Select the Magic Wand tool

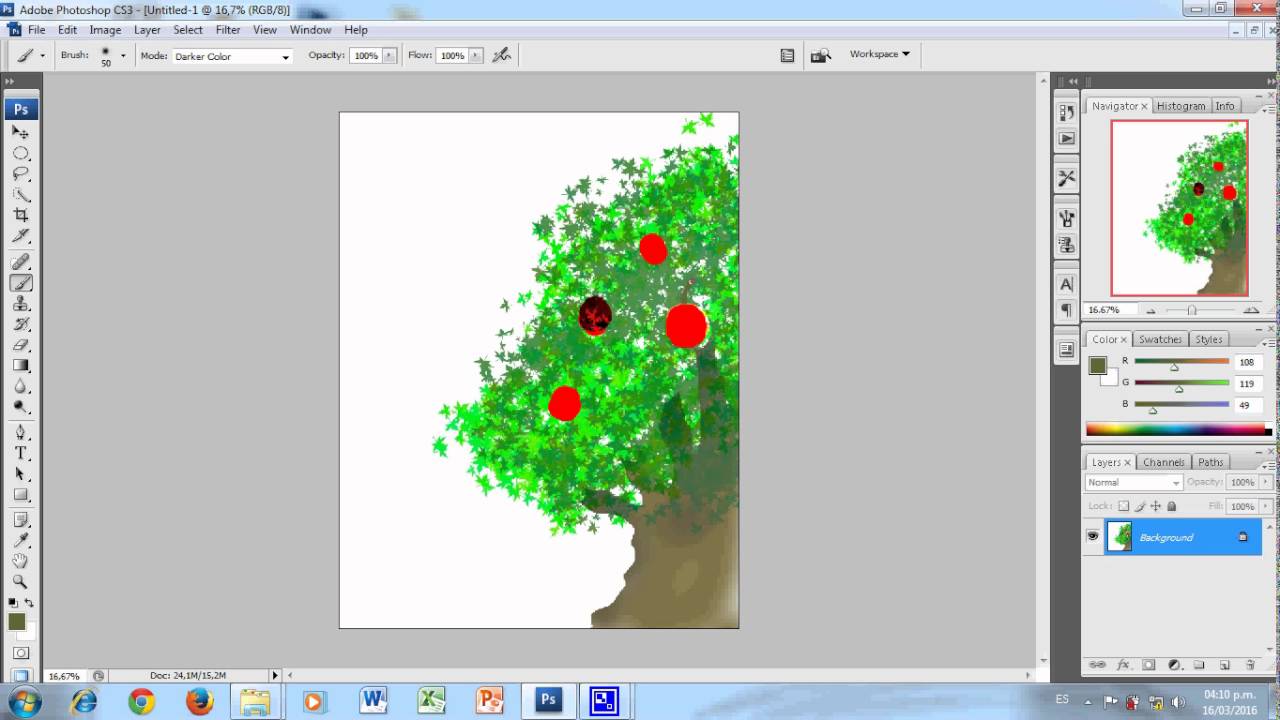[21, 195]
